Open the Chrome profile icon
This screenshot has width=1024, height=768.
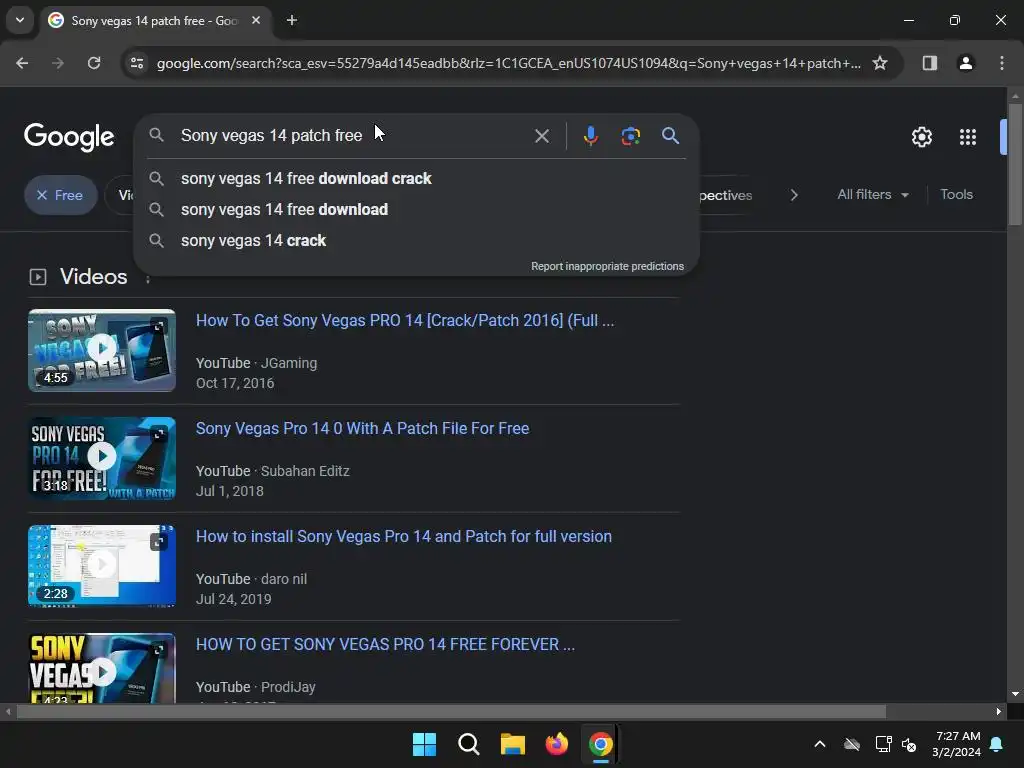965,63
